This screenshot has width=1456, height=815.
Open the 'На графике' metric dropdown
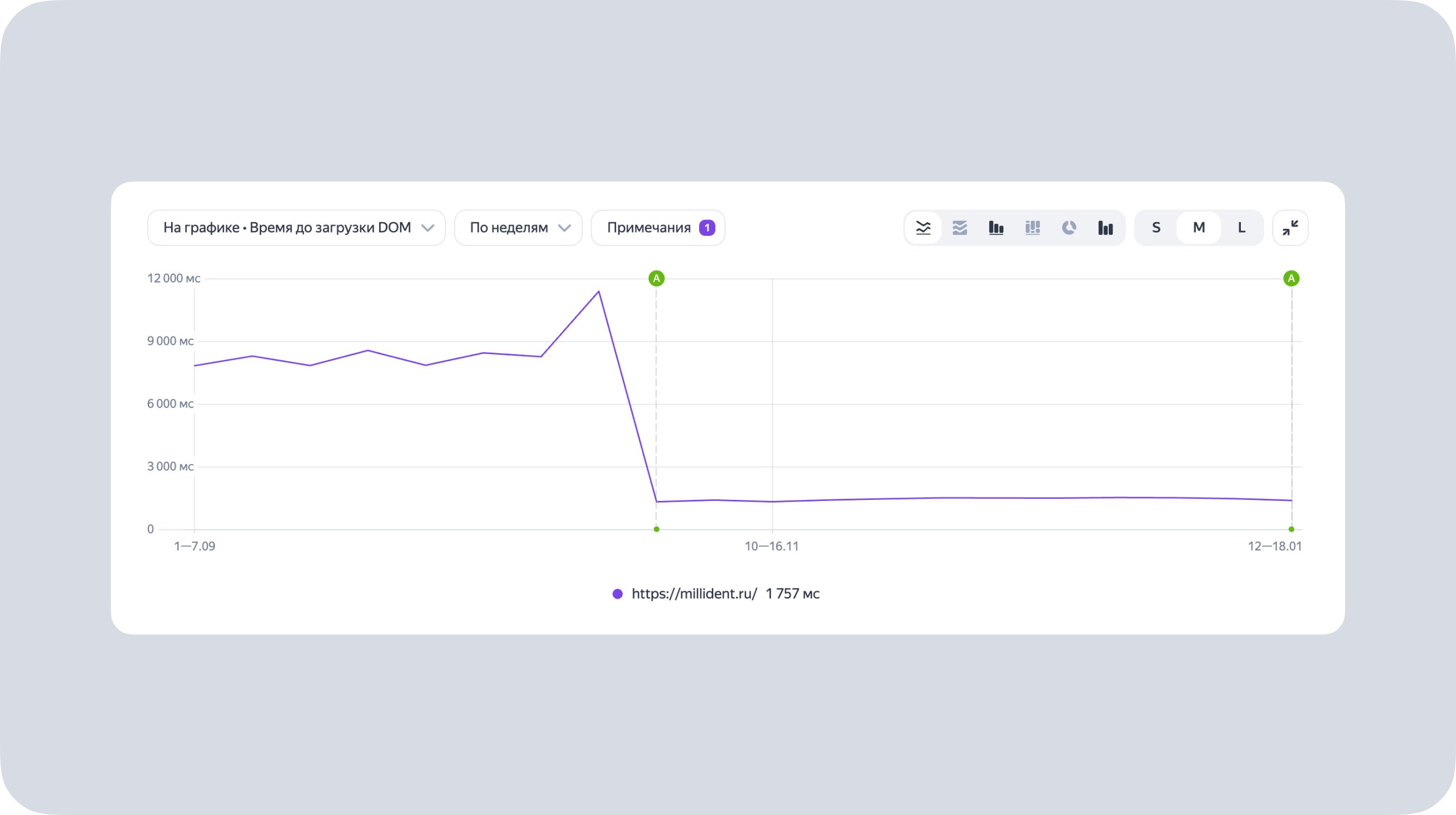click(287, 228)
